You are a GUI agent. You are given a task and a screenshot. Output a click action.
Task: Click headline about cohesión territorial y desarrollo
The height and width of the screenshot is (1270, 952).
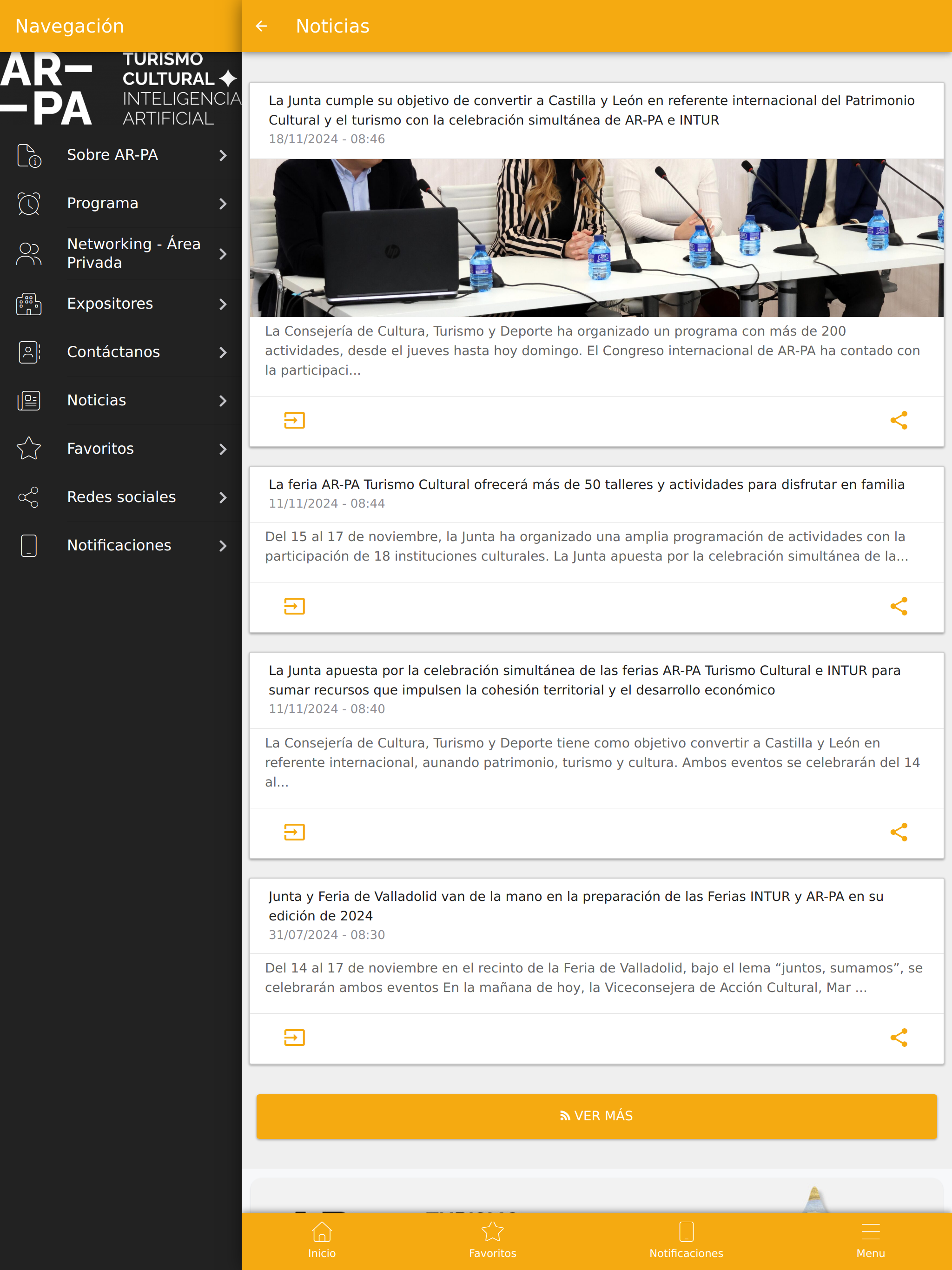click(584, 681)
